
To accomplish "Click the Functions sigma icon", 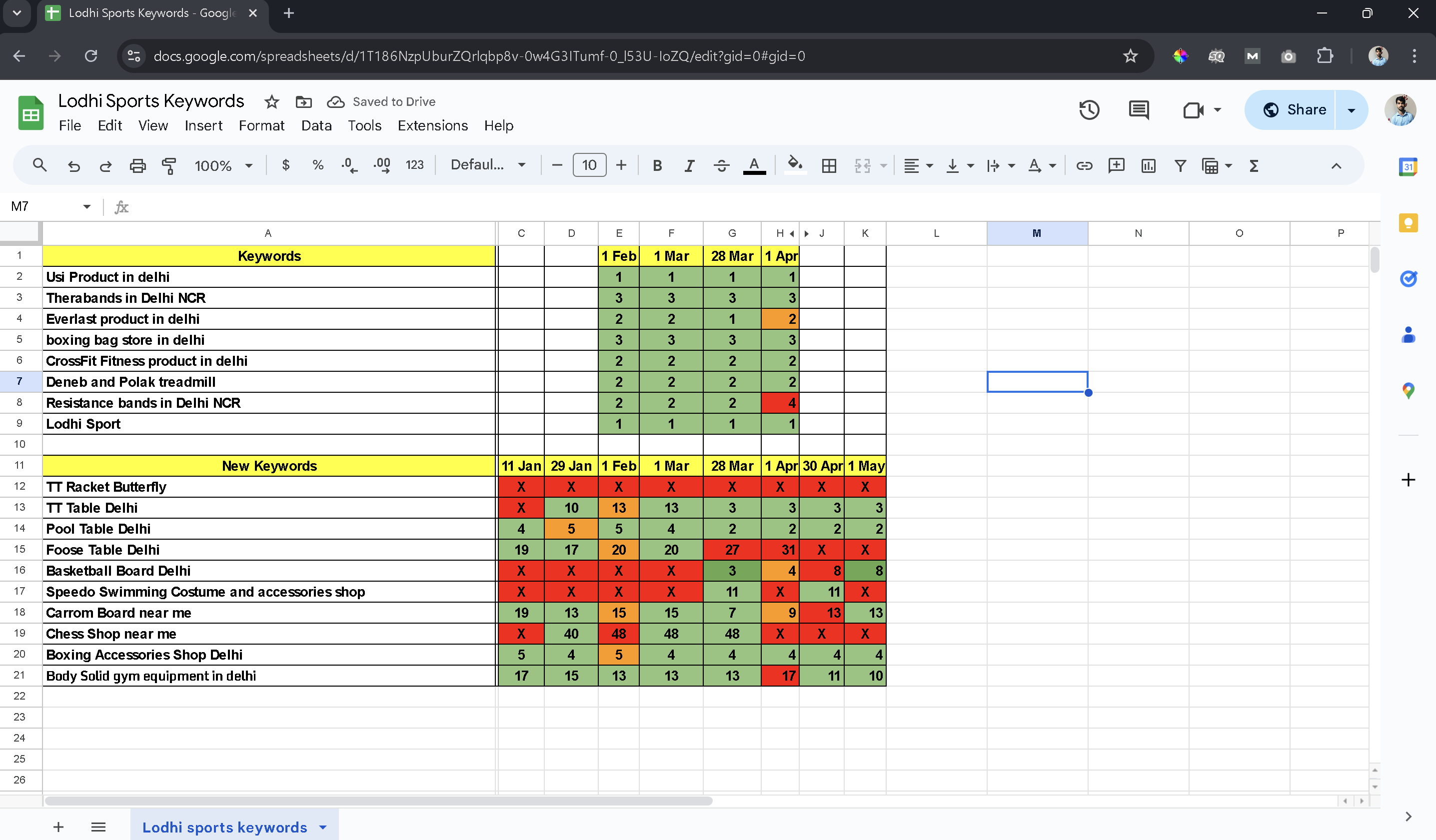I will tap(1254, 166).
